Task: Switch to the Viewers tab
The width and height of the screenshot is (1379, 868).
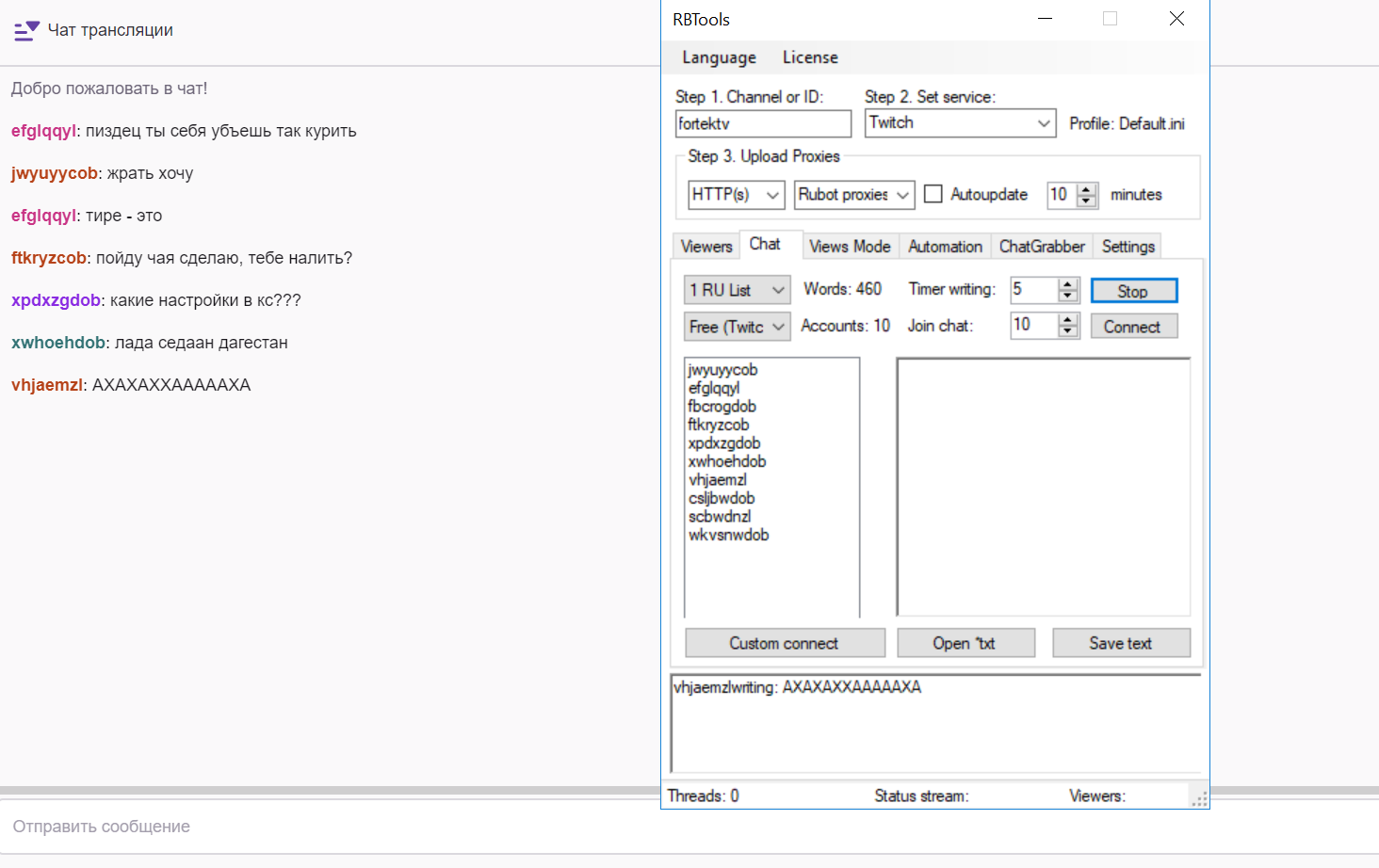Action: pos(706,247)
